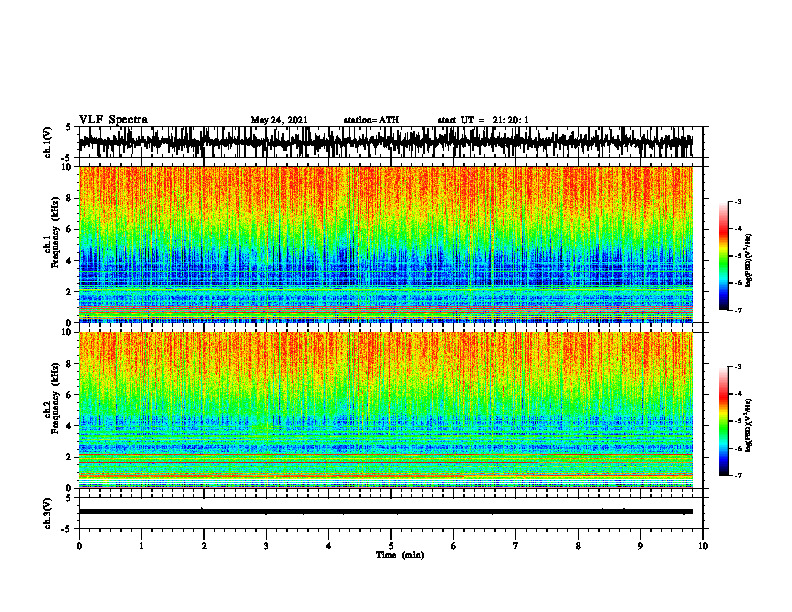Click the ch.3 voltage trace line

pyautogui.click(x=386, y=512)
